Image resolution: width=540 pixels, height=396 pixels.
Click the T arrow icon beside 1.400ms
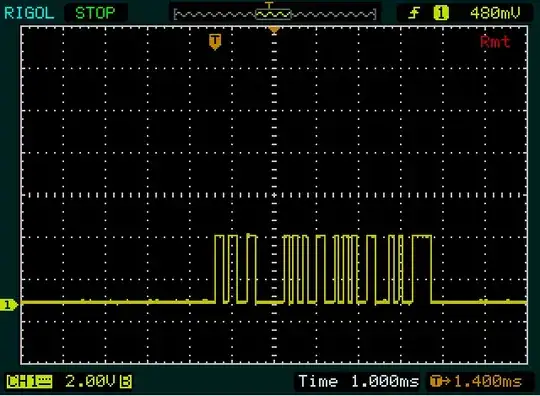[x=440, y=382]
